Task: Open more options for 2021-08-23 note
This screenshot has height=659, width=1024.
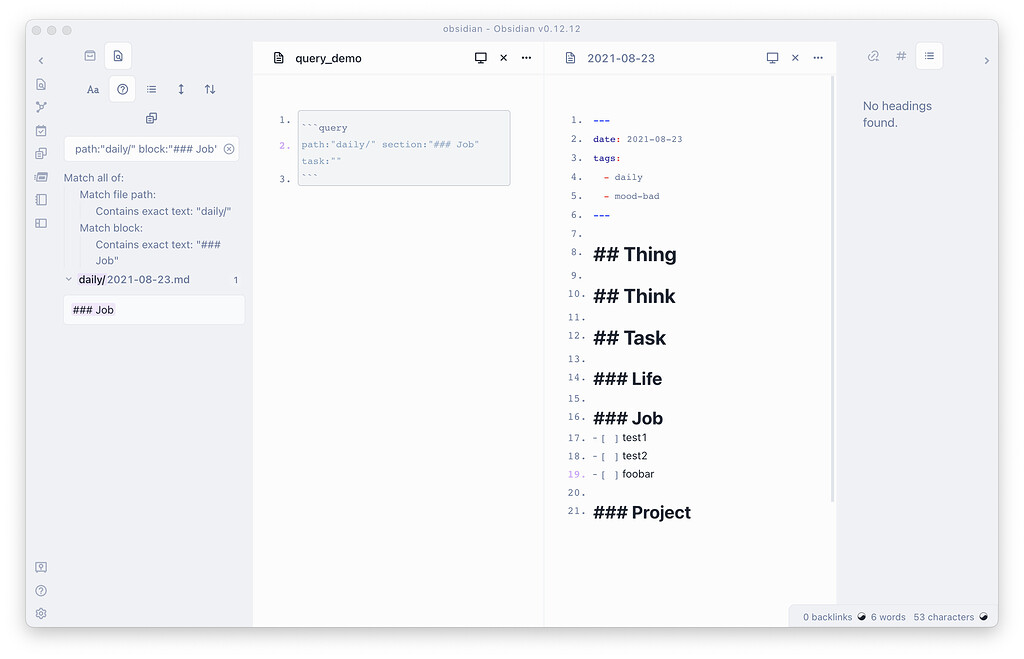Action: [x=818, y=58]
